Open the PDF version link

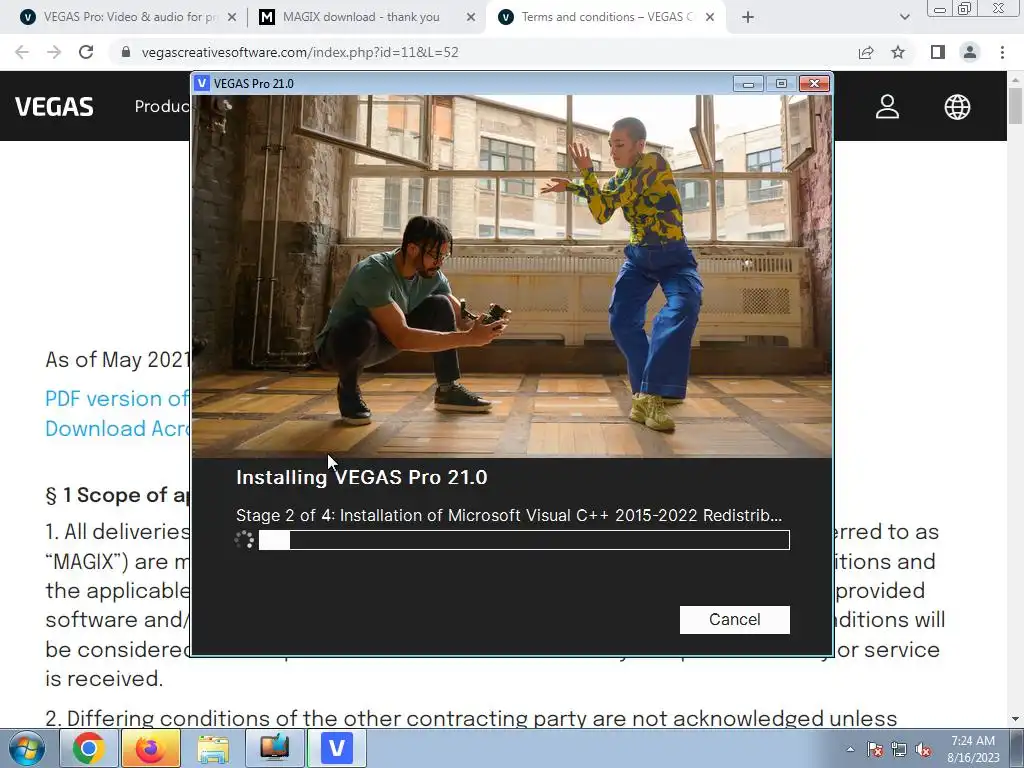(117, 398)
